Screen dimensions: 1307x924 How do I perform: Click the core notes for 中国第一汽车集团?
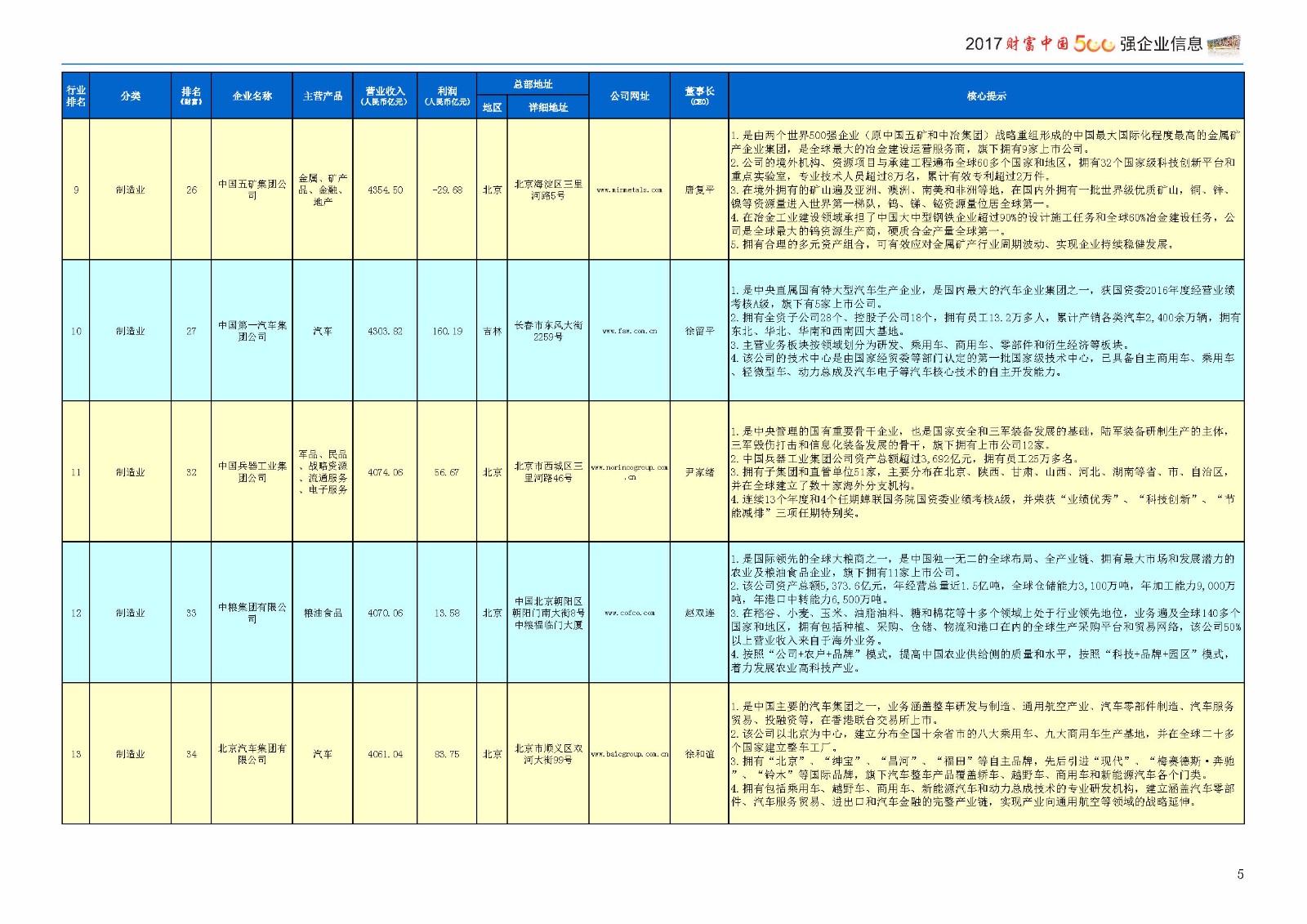click(x=986, y=331)
